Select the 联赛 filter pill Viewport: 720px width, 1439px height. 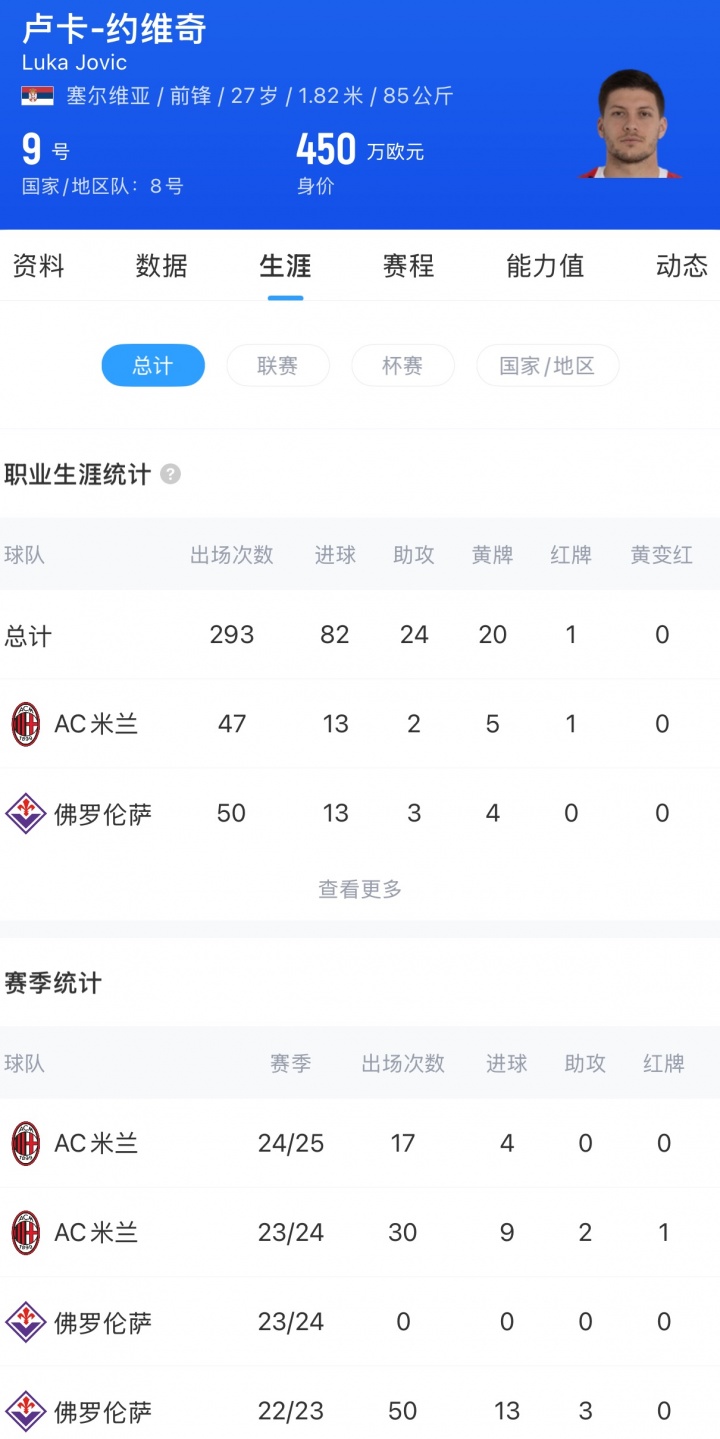pos(278,366)
